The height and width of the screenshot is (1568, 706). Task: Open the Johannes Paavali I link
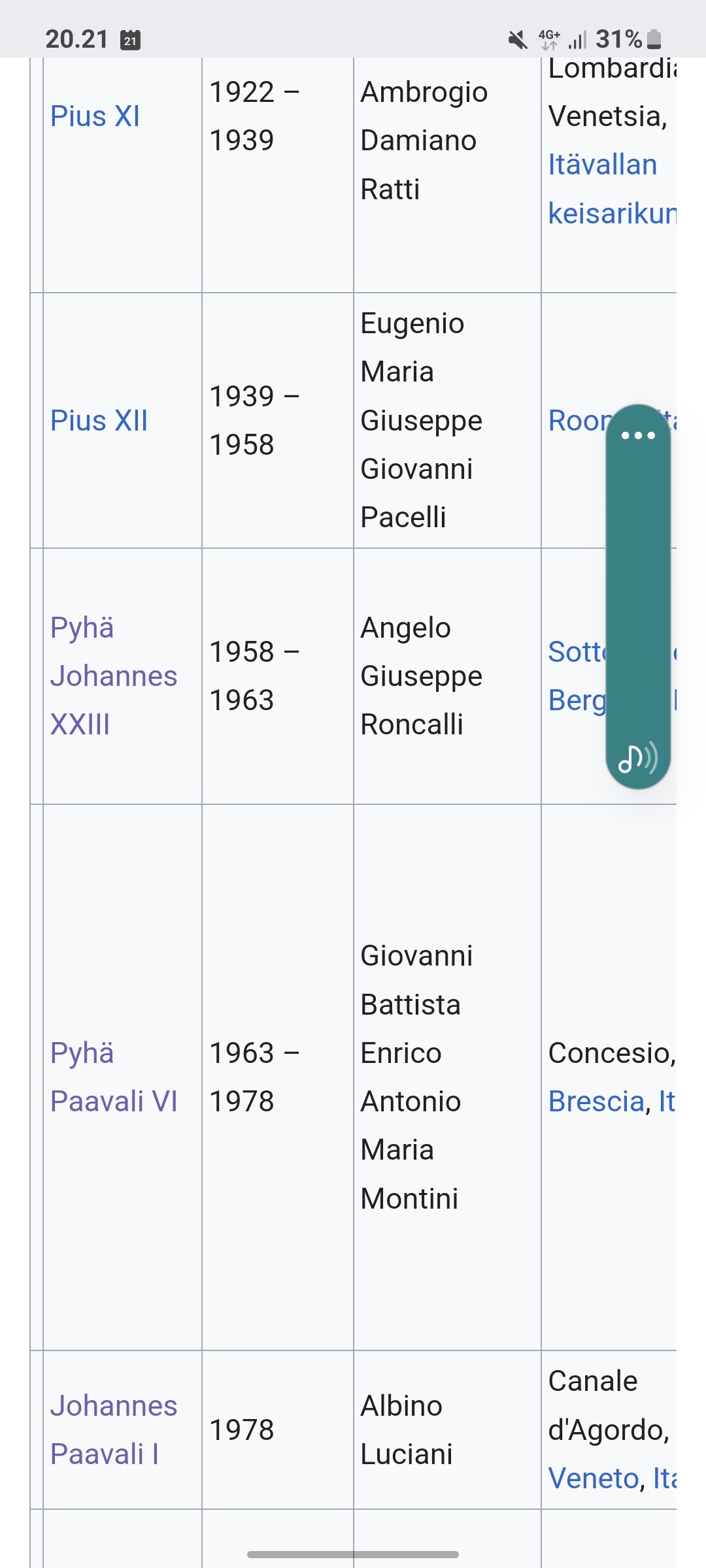[114, 1430]
